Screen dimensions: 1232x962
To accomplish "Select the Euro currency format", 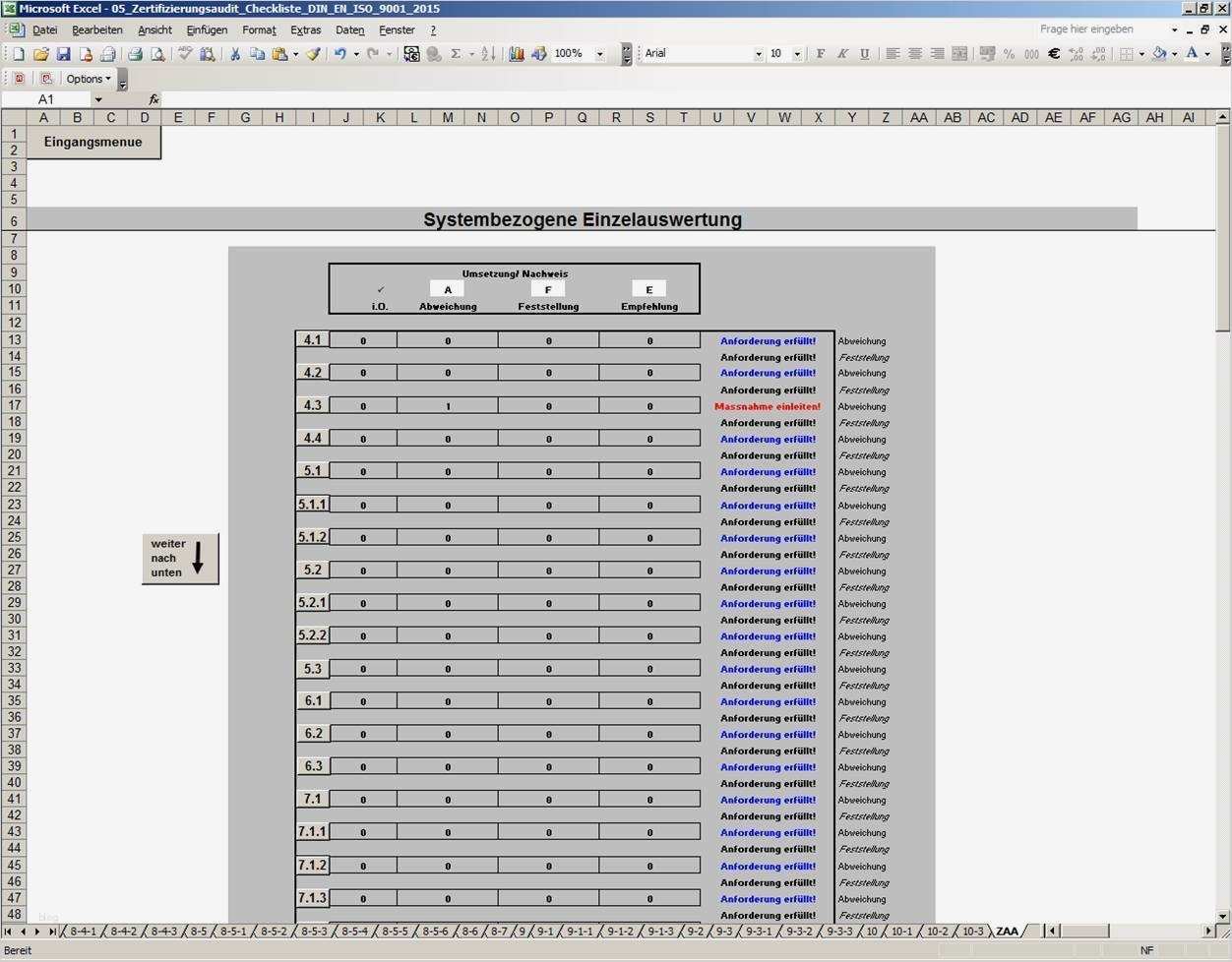I will 1053,54.
